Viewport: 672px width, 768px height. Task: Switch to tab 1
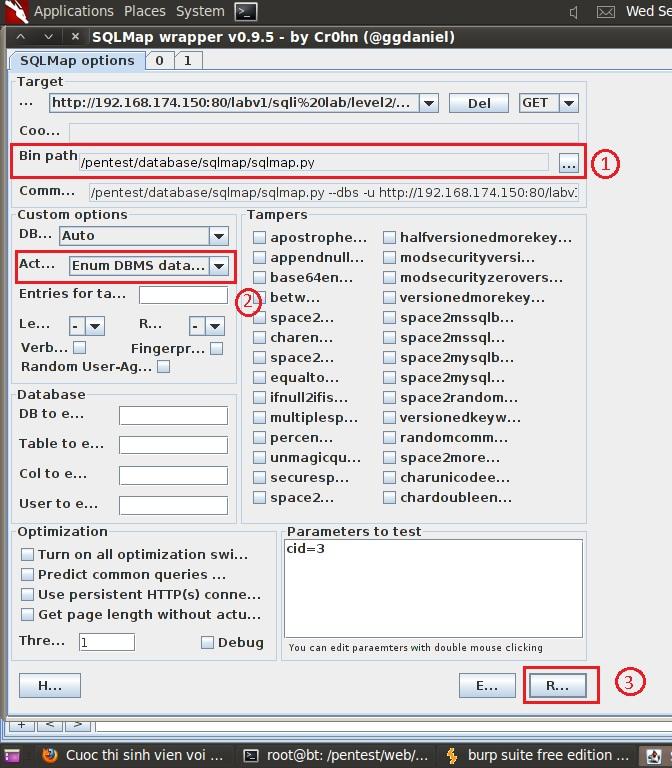188,61
